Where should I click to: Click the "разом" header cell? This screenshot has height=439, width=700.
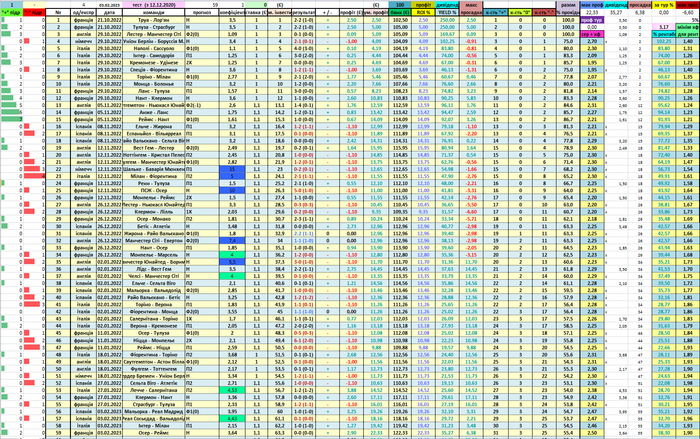568,5
